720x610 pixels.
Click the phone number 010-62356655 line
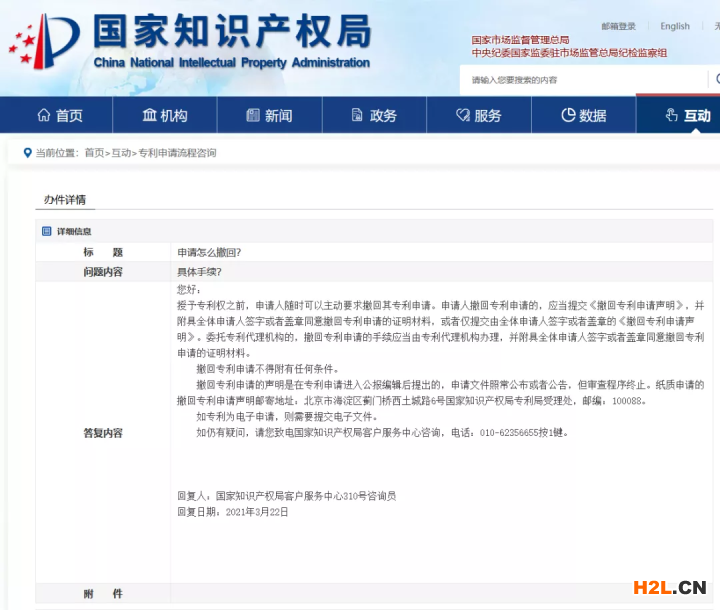(382, 433)
